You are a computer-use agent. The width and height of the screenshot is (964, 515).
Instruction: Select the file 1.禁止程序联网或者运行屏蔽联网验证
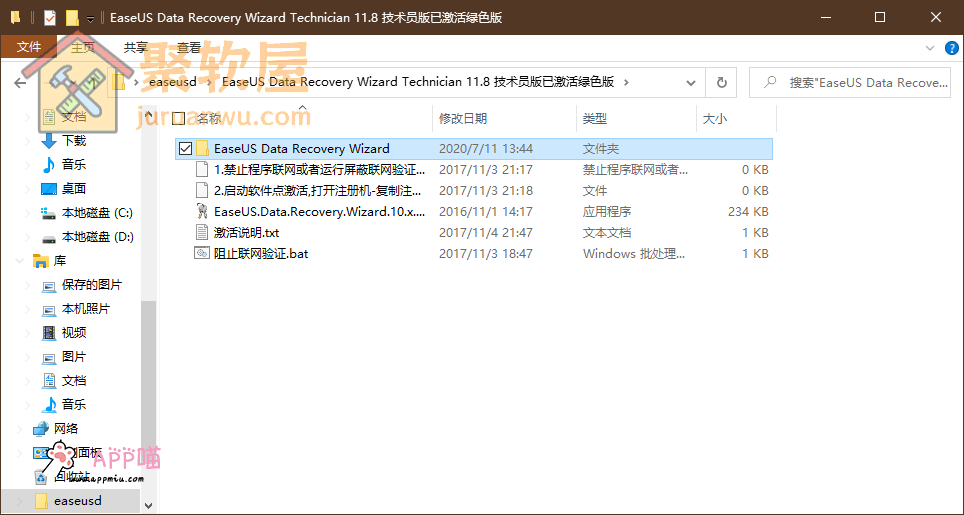tap(319, 170)
